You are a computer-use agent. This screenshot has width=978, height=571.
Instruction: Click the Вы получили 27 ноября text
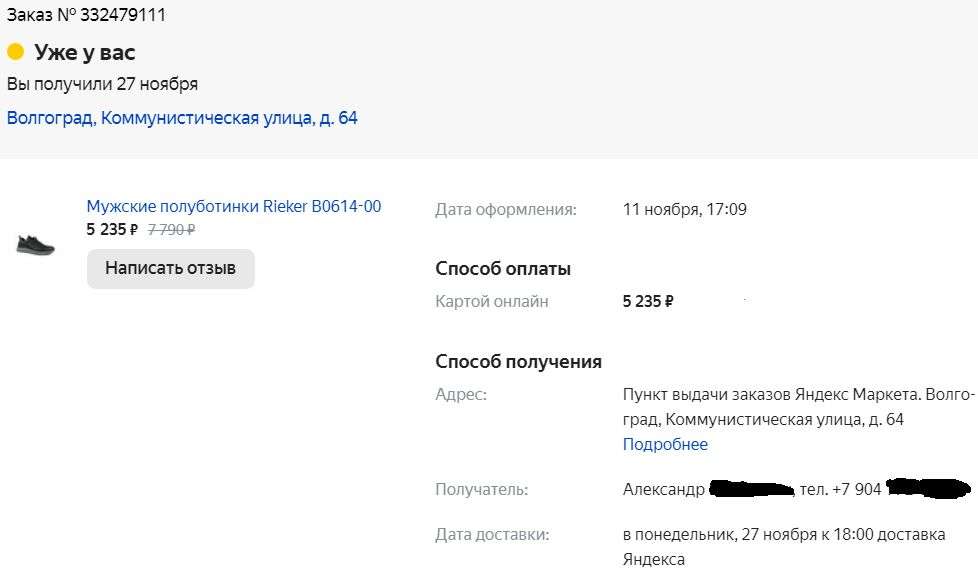coord(102,84)
